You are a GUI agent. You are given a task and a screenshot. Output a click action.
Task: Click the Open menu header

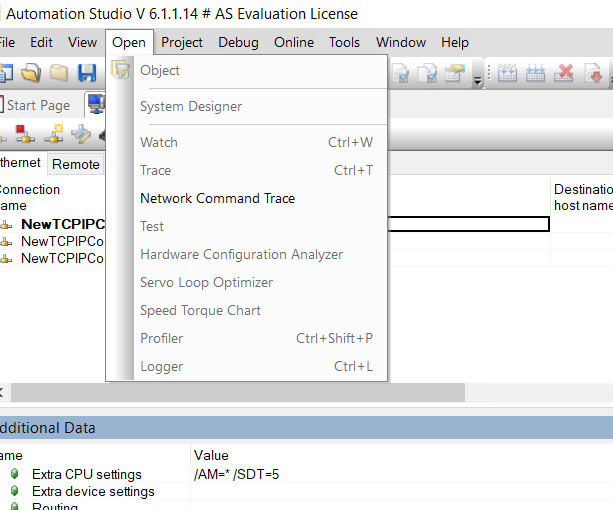click(129, 42)
